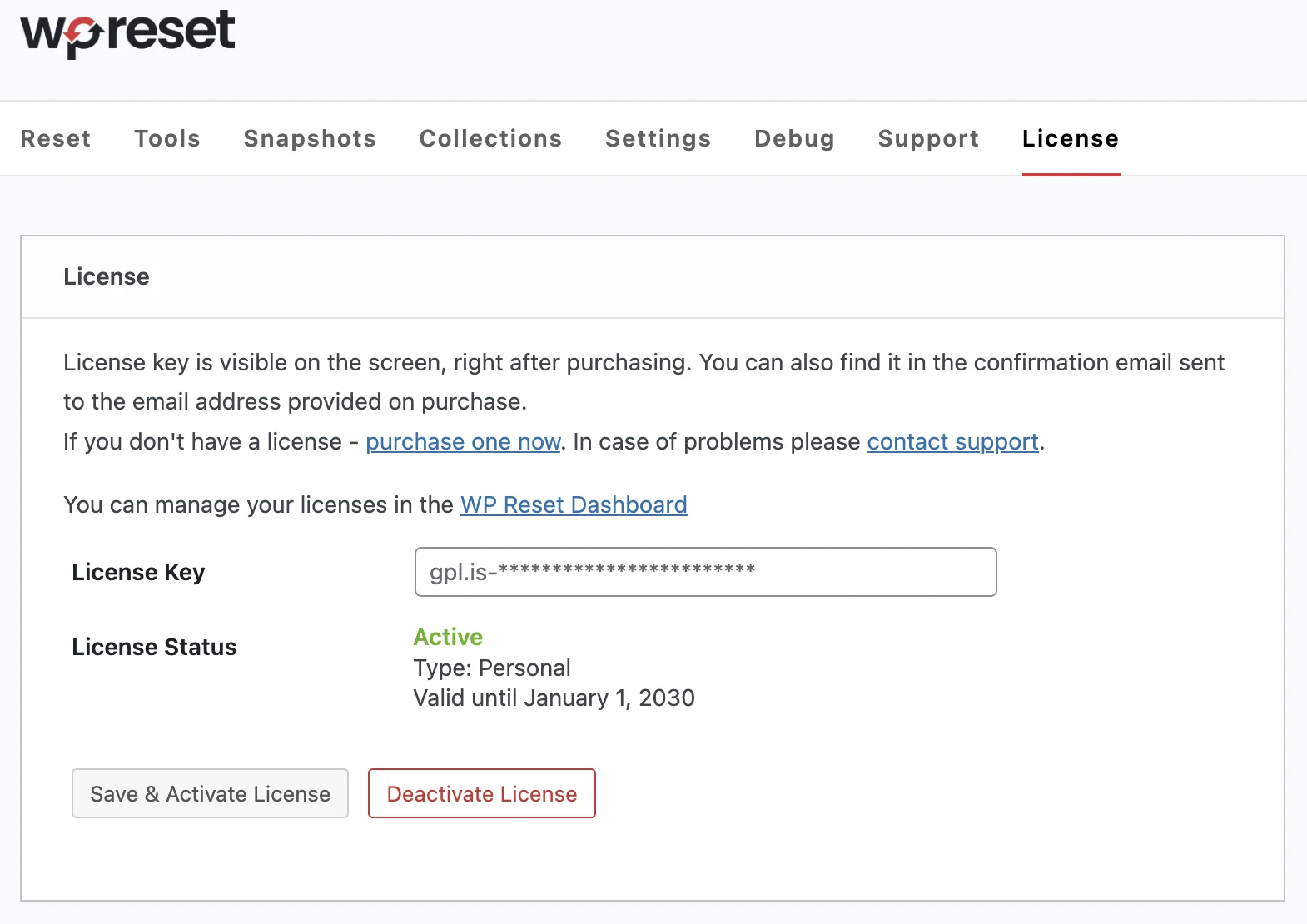
Task: Open the Reset tab
Action: pyautogui.click(x=56, y=138)
